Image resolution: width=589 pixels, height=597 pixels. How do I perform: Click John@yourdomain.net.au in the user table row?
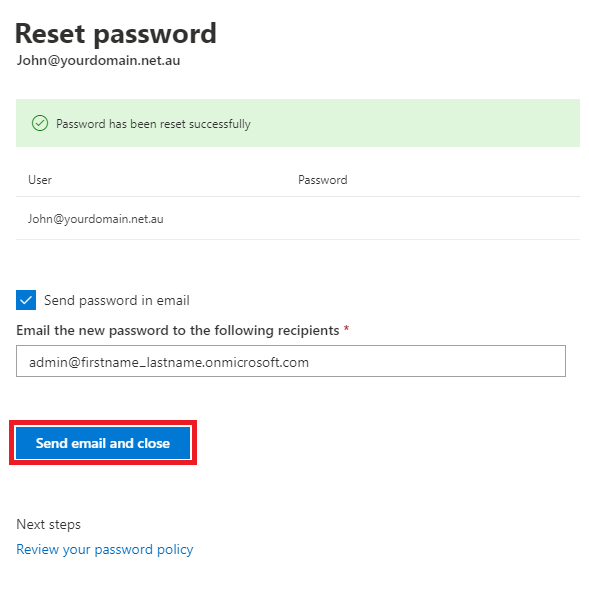(96, 219)
